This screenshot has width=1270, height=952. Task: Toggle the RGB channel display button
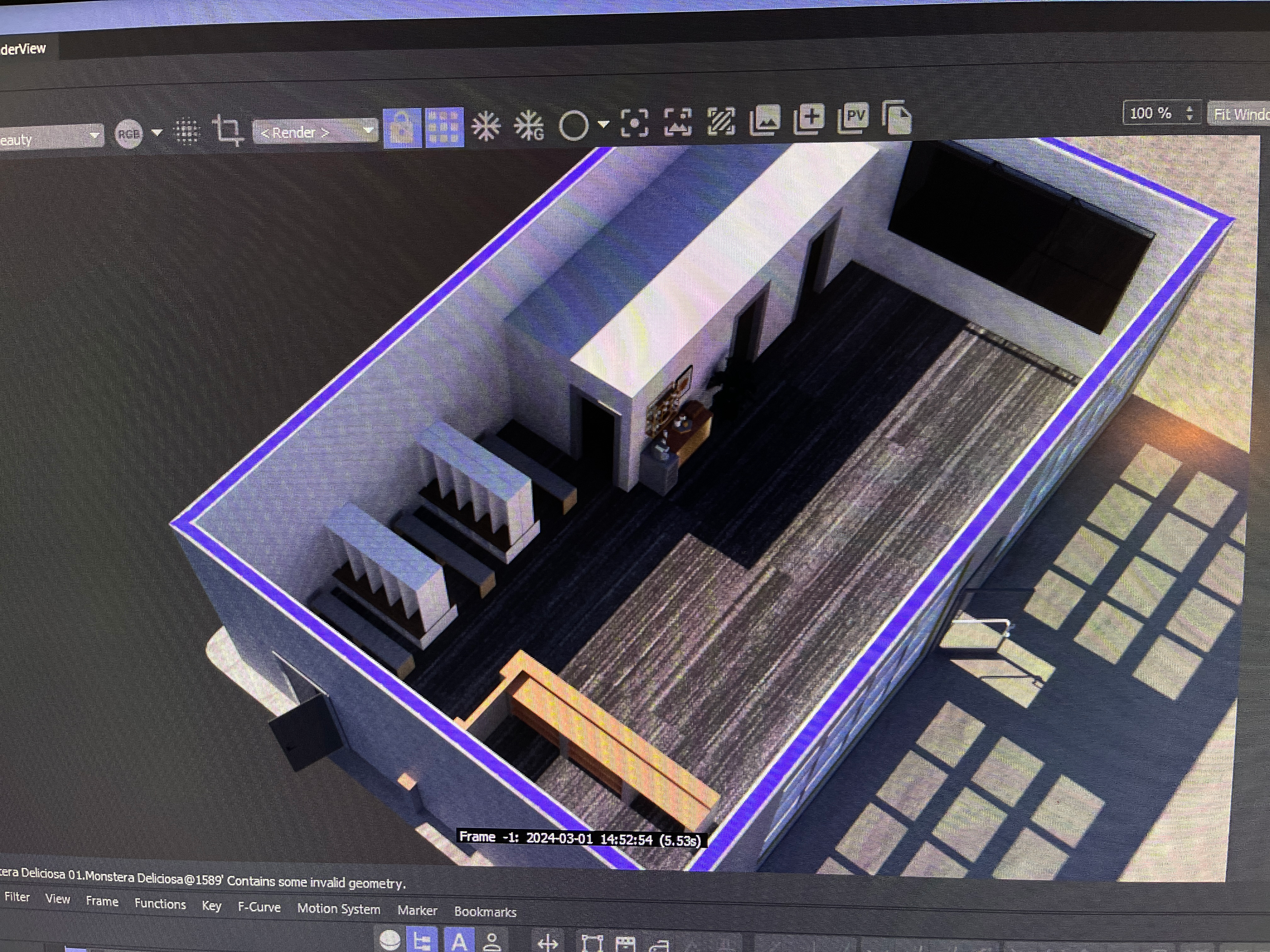point(129,134)
